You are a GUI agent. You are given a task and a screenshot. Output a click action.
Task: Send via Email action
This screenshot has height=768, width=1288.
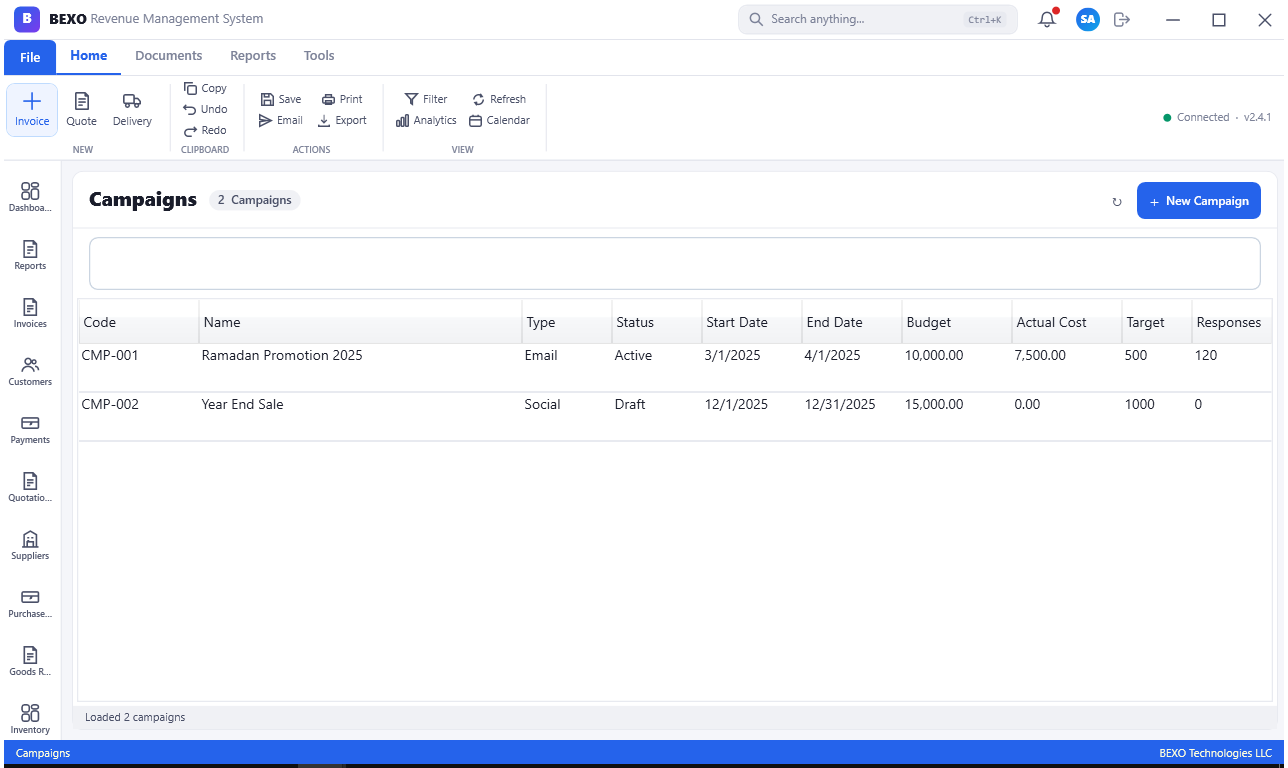click(x=281, y=120)
